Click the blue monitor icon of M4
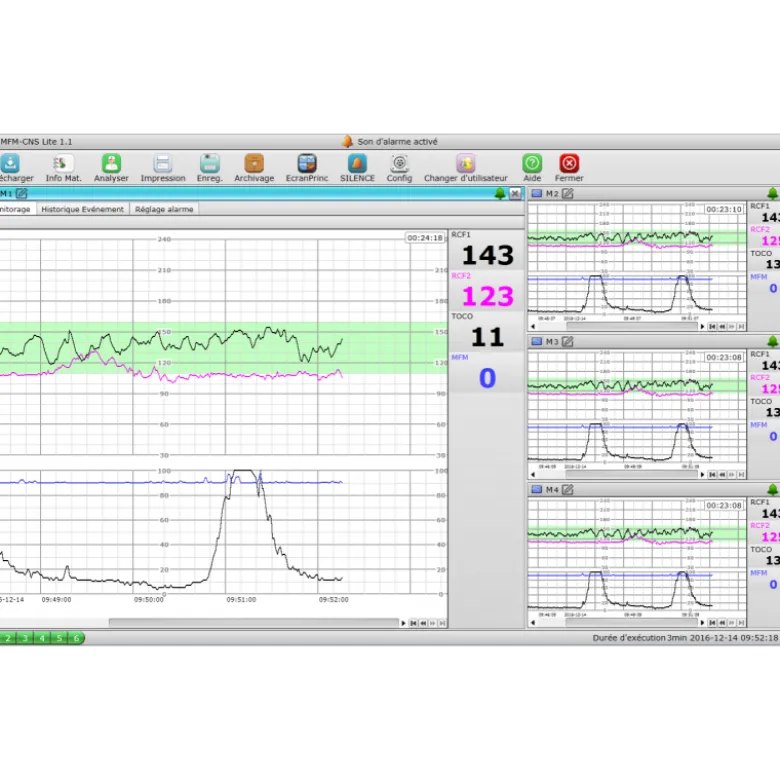The height and width of the screenshot is (781, 780). pos(536,490)
